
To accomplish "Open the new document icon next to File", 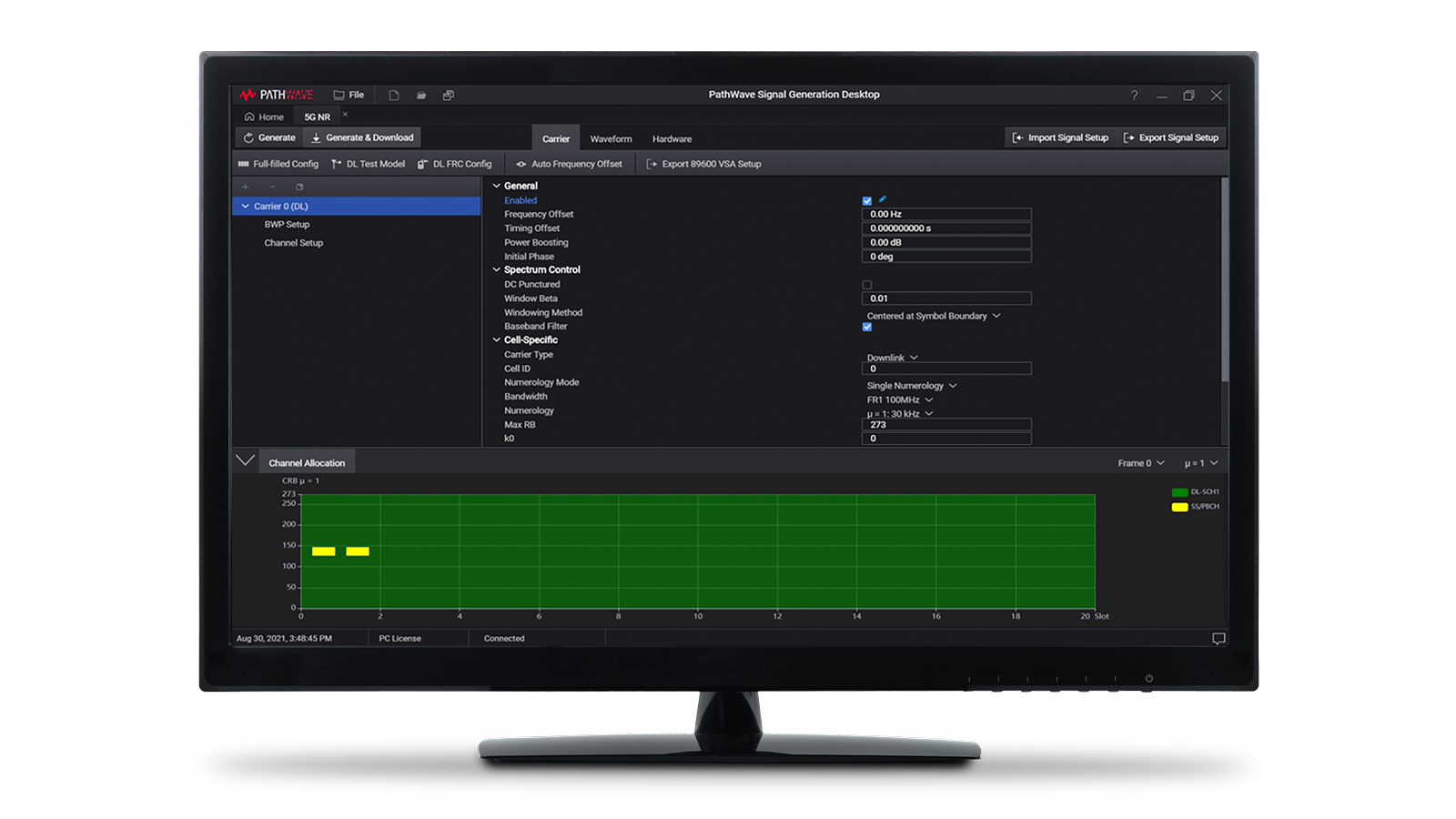I will point(394,94).
